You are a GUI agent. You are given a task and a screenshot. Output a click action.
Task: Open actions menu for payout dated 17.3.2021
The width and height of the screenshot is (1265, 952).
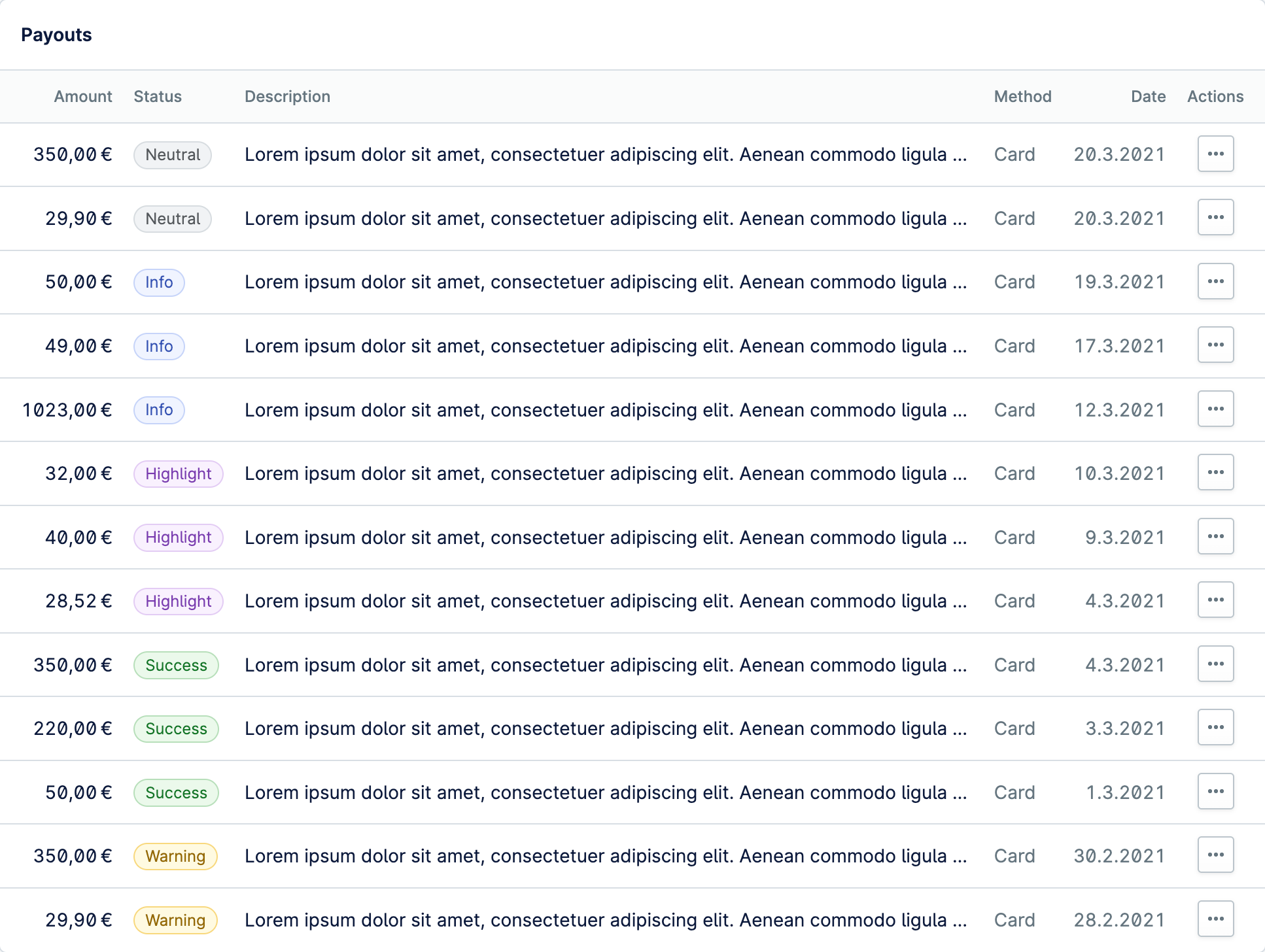(x=1215, y=345)
